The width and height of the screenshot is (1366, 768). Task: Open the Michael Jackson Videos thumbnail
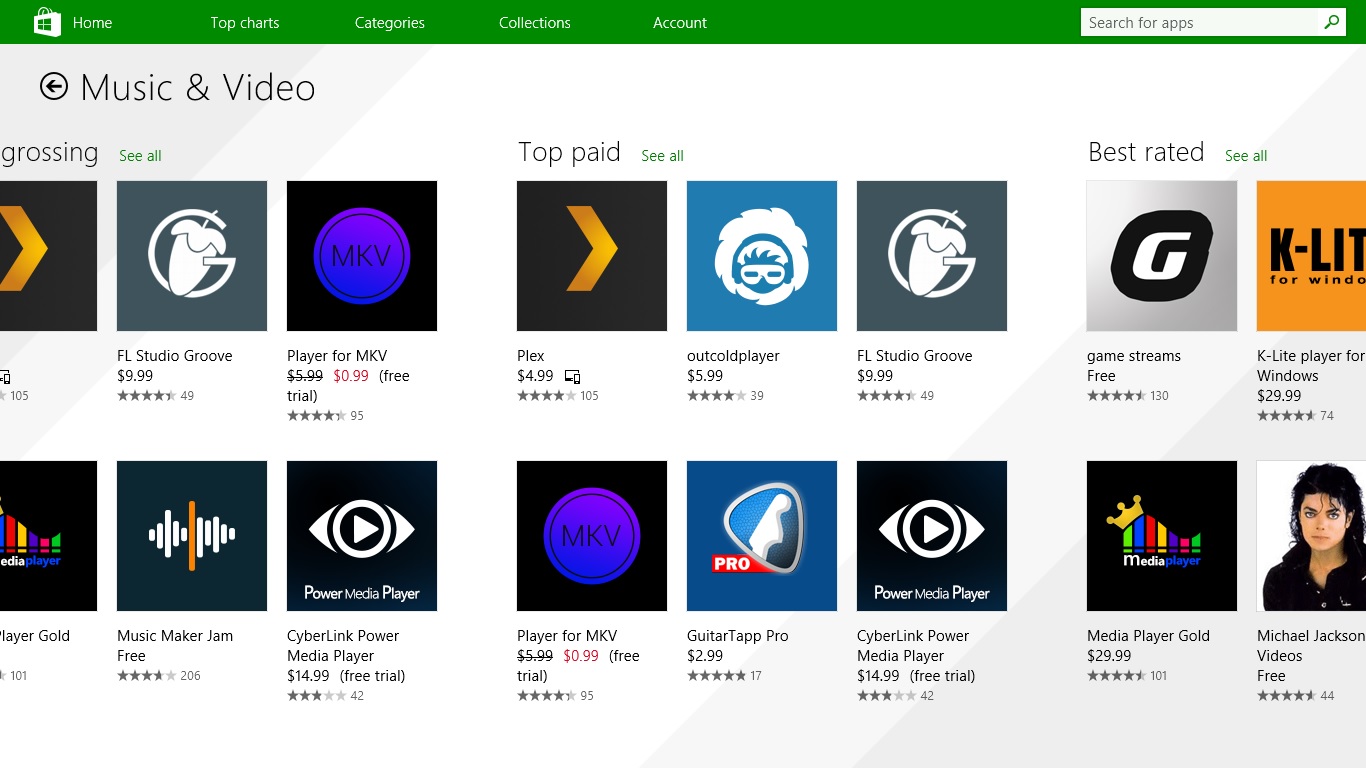(x=1311, y=536)
